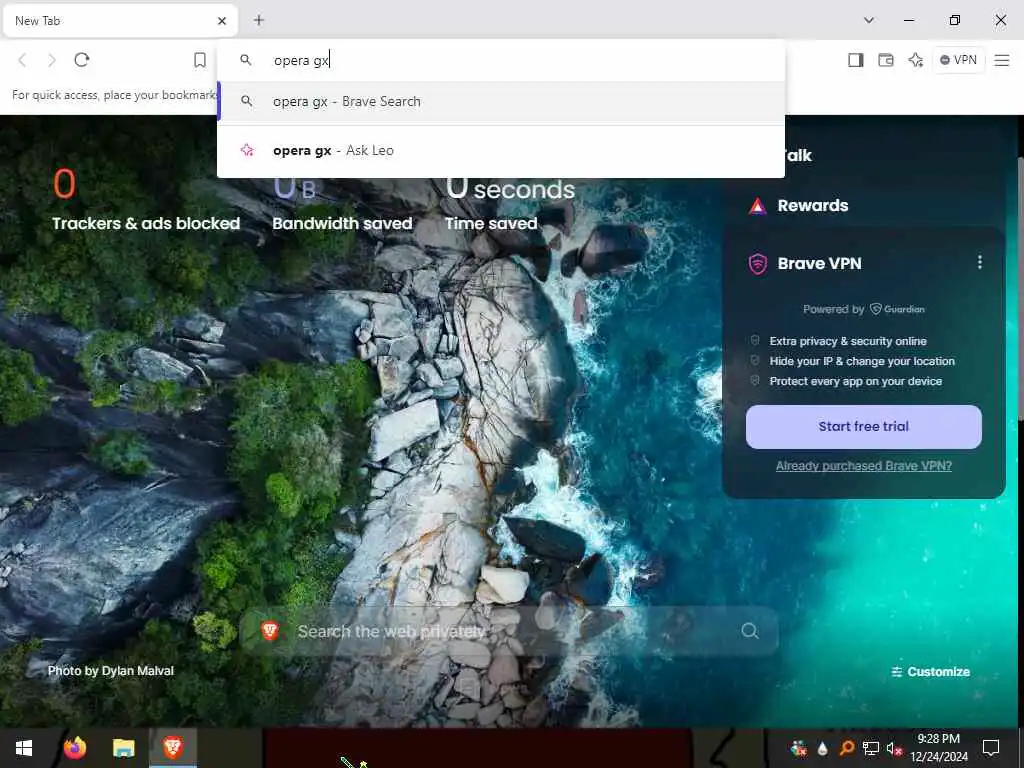Click 'Trackers & ads blocked' stat

pos(146,223)
